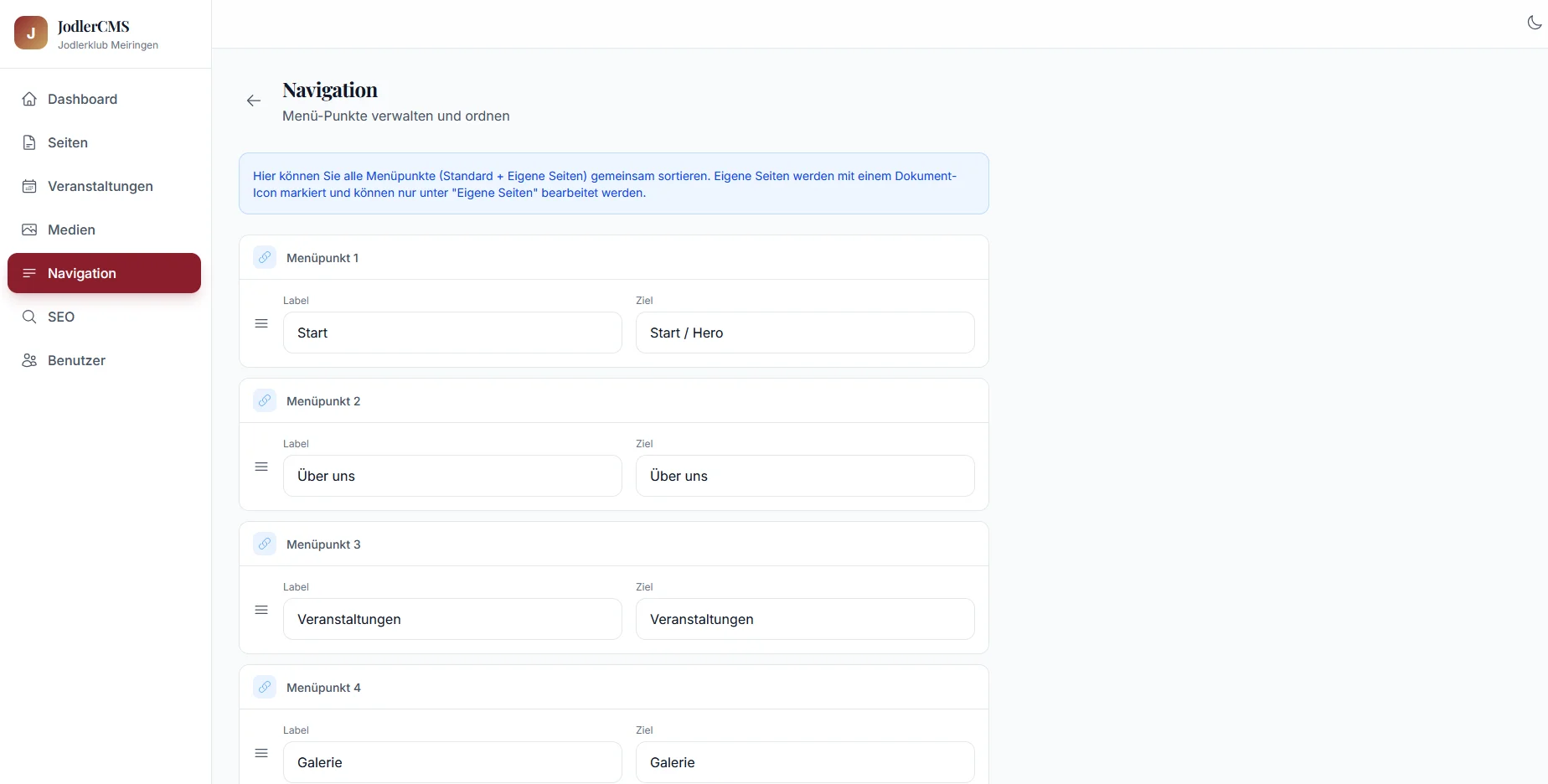The image size is (1548, 784).
Task: Click the drag handle for Über uns item
Action: coord(261,467)
